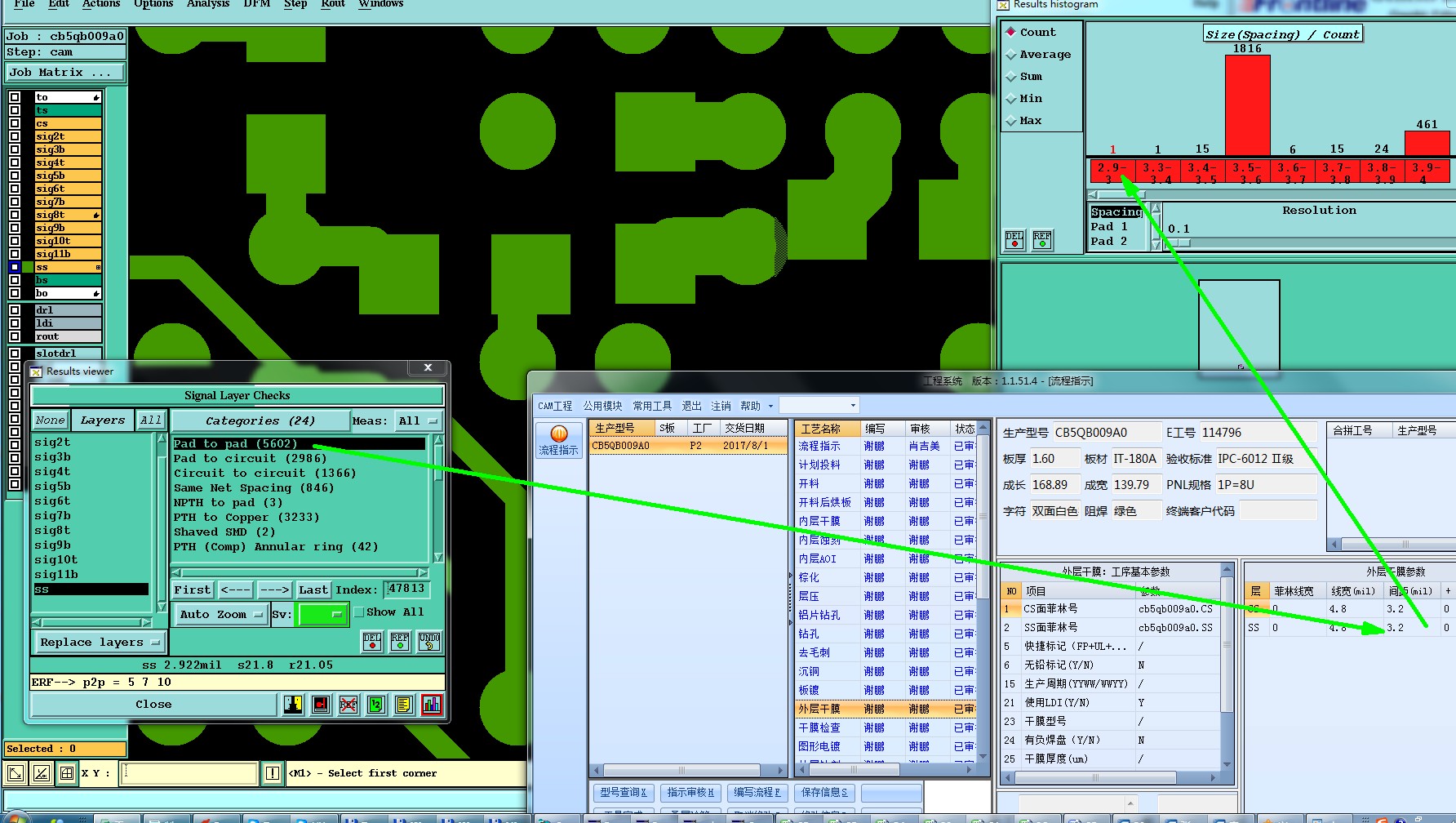Select Pad 1 in histogram attribute list
This screenshot has width=1456, height=823.
click(x=1109, y=226)
